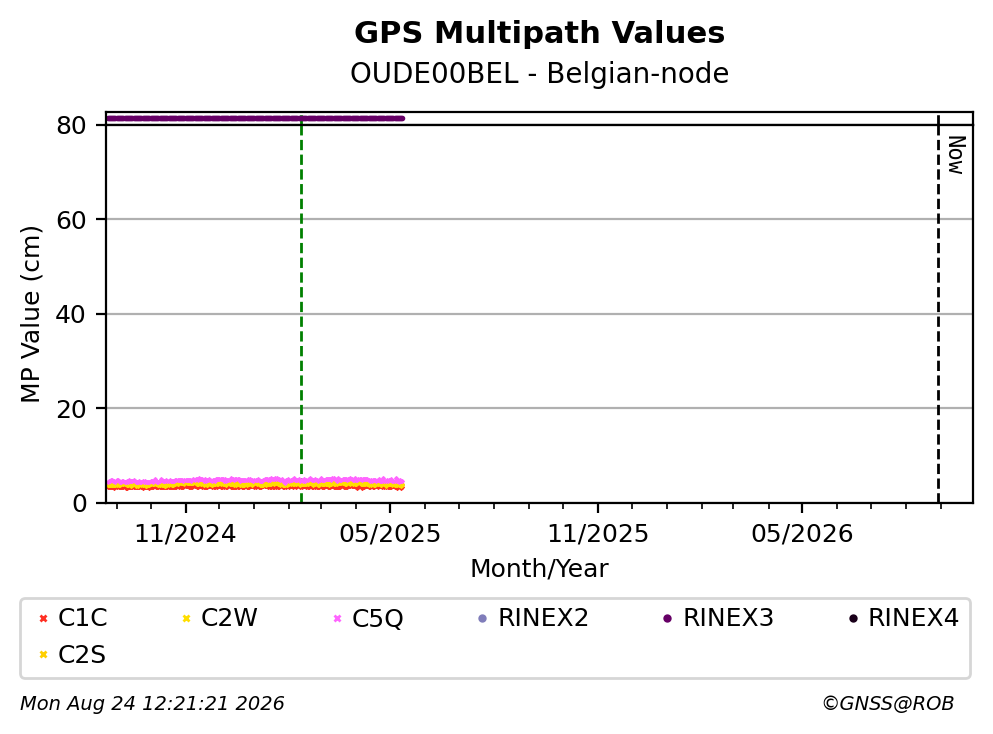Click the MP Value (cm) axis label

coord(30,314)
